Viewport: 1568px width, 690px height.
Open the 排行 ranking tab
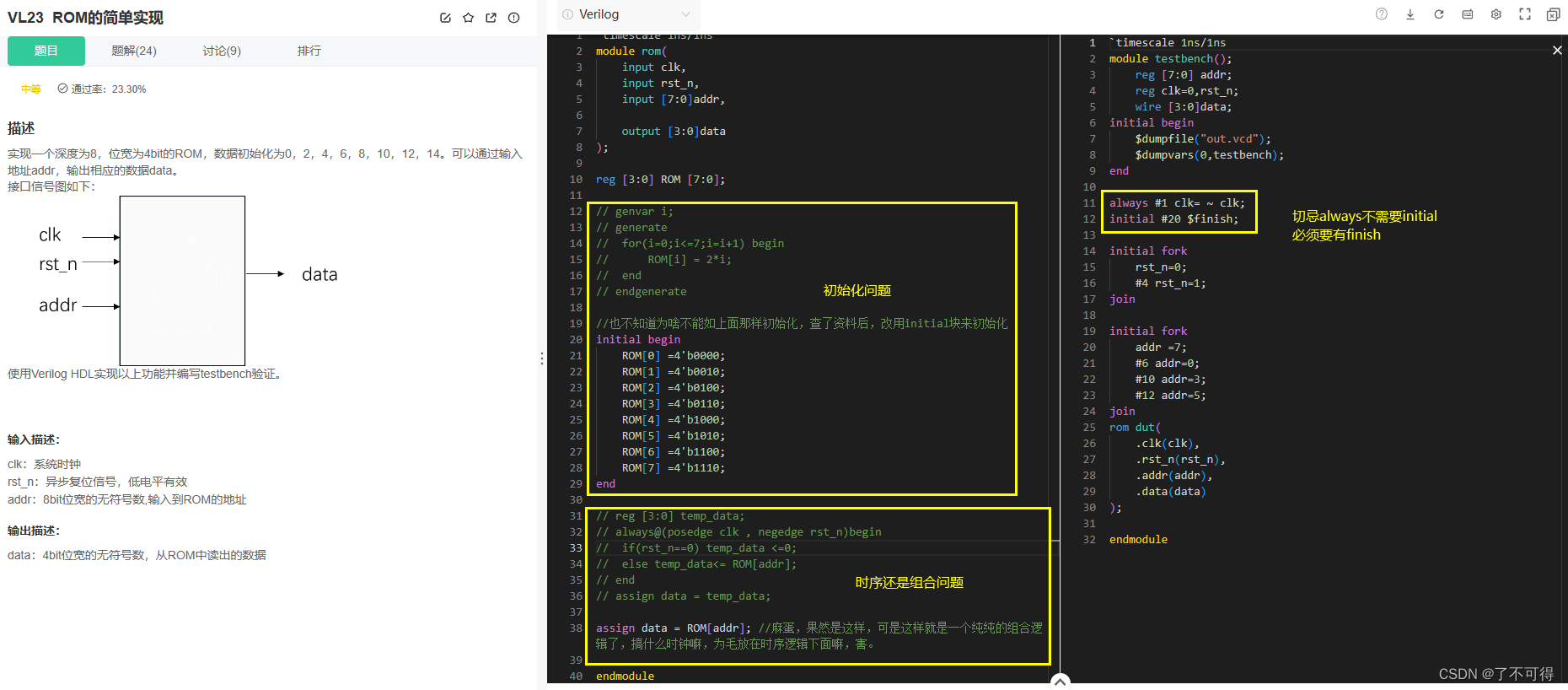(309, 51)
